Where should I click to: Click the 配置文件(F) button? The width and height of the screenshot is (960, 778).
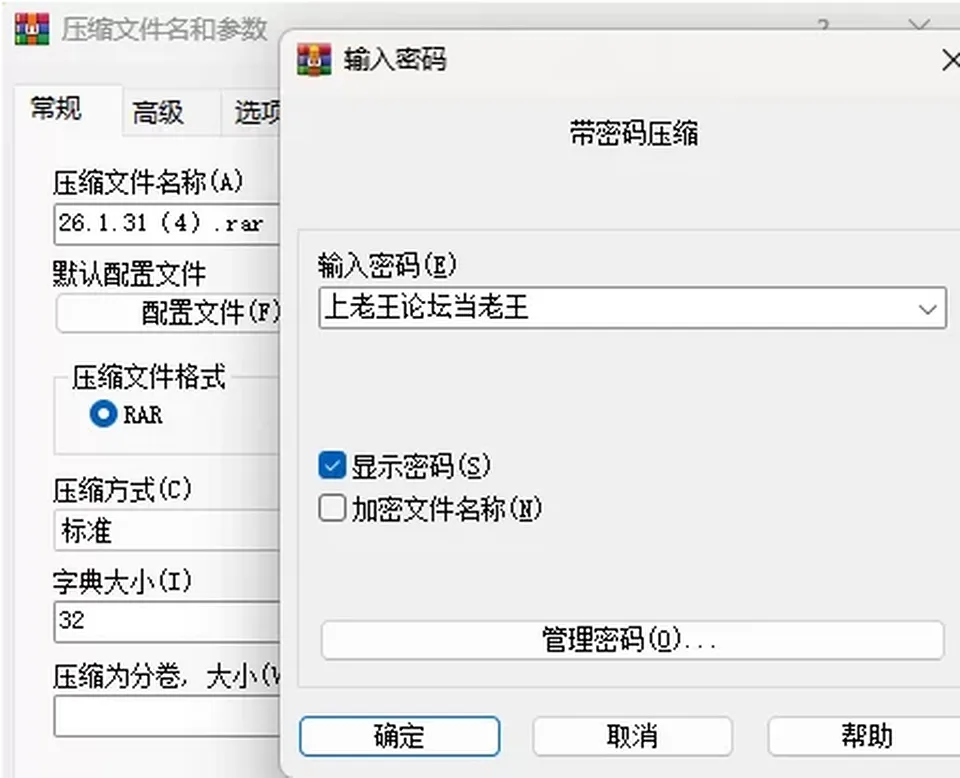pos(168,313)
